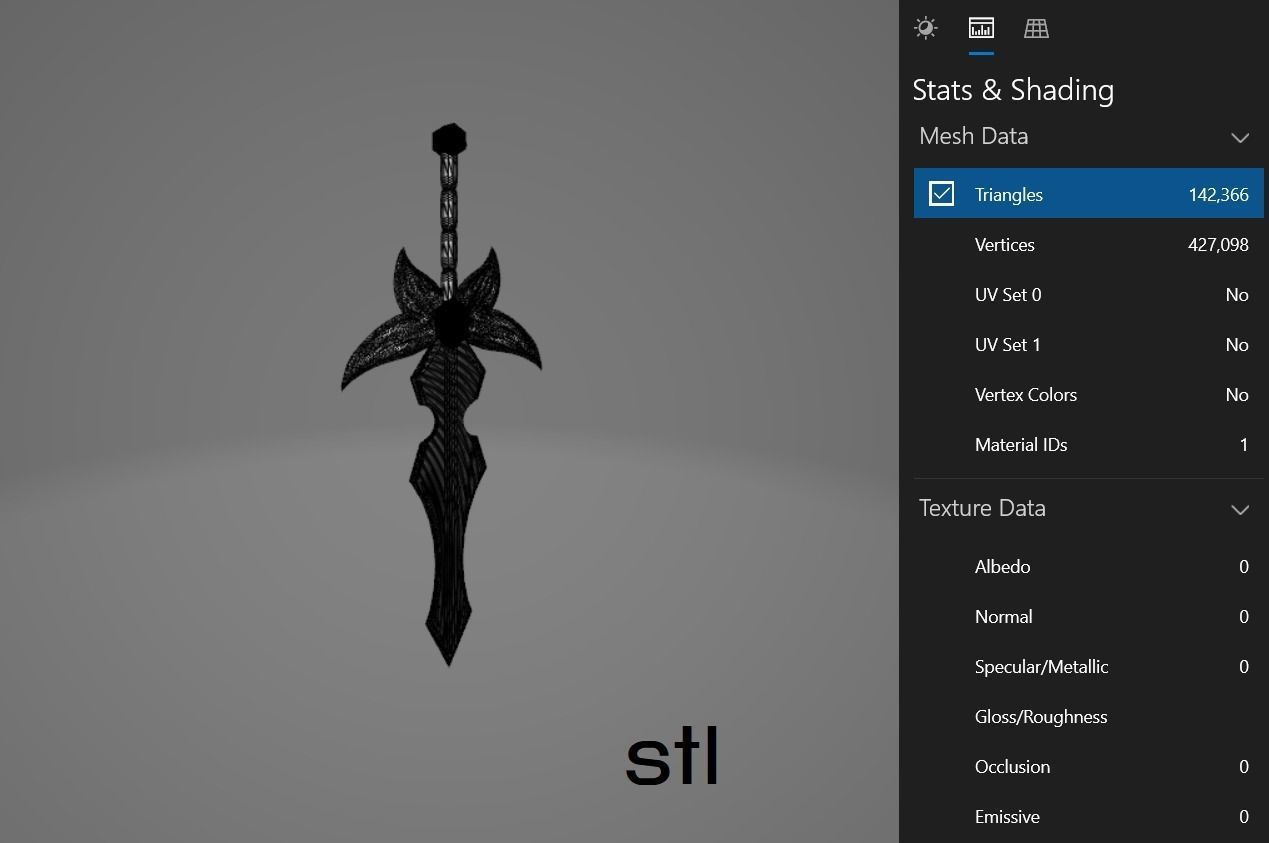Select the Specular/Metallic texture row

pos(1089,666)
